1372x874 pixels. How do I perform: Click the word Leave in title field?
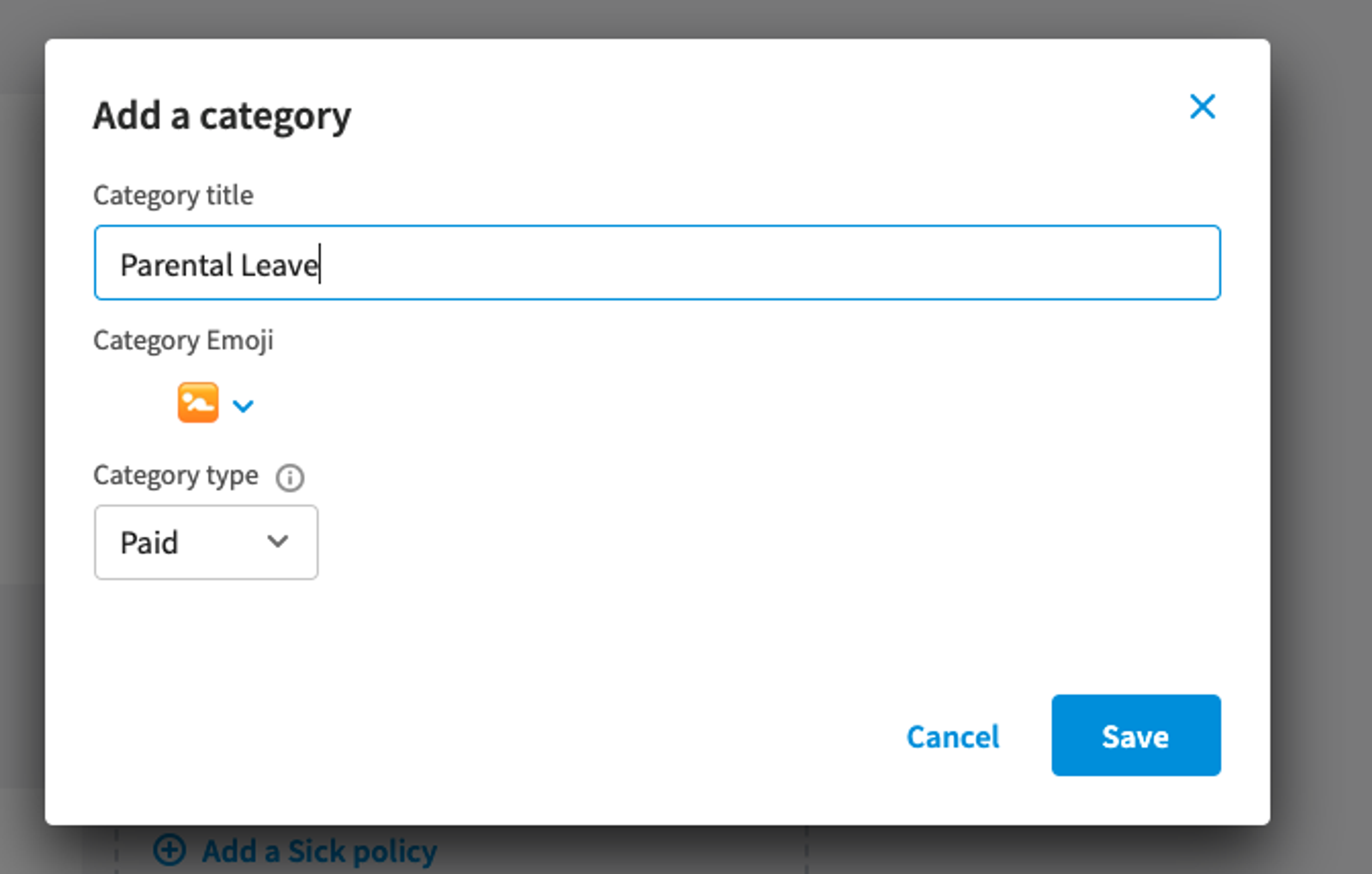[279, 265]
